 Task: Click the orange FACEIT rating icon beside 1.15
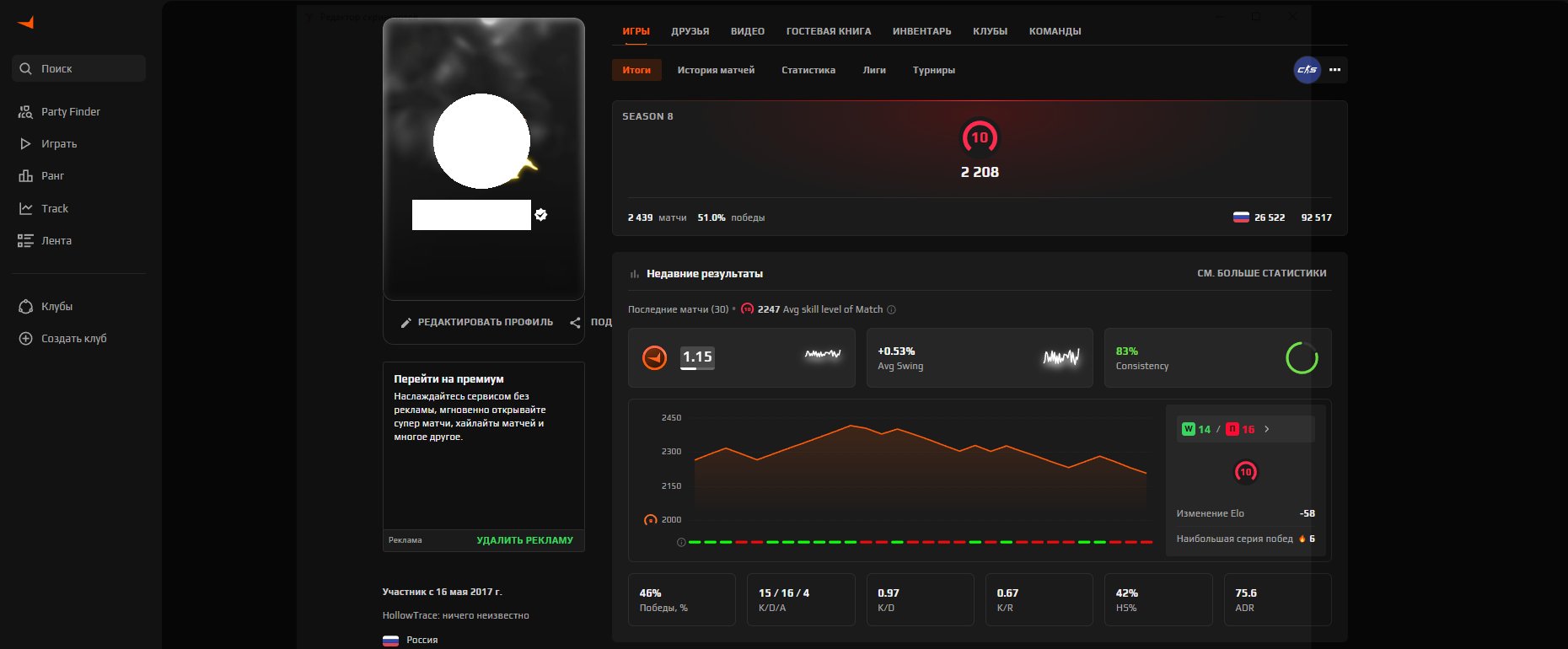pos(654,357)
